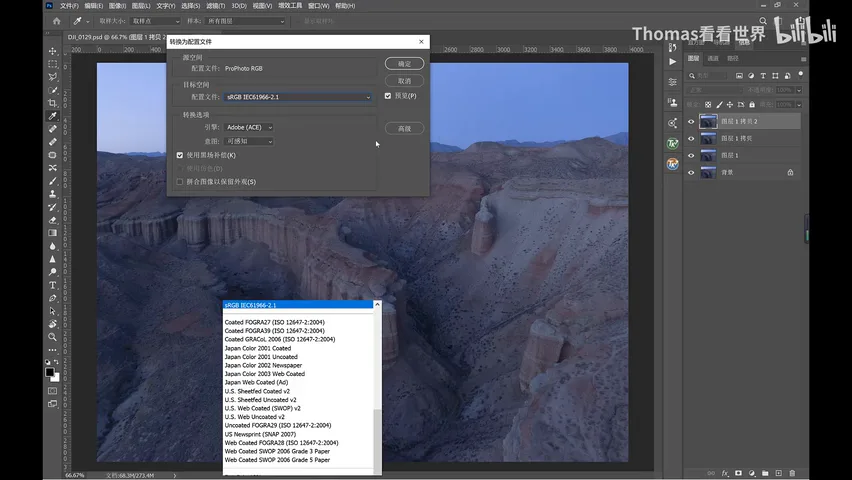Open the sample 所有图层 dropdown
Image resolution: width=852 pixels, height=480 pixels.
[x=246, y=21]
